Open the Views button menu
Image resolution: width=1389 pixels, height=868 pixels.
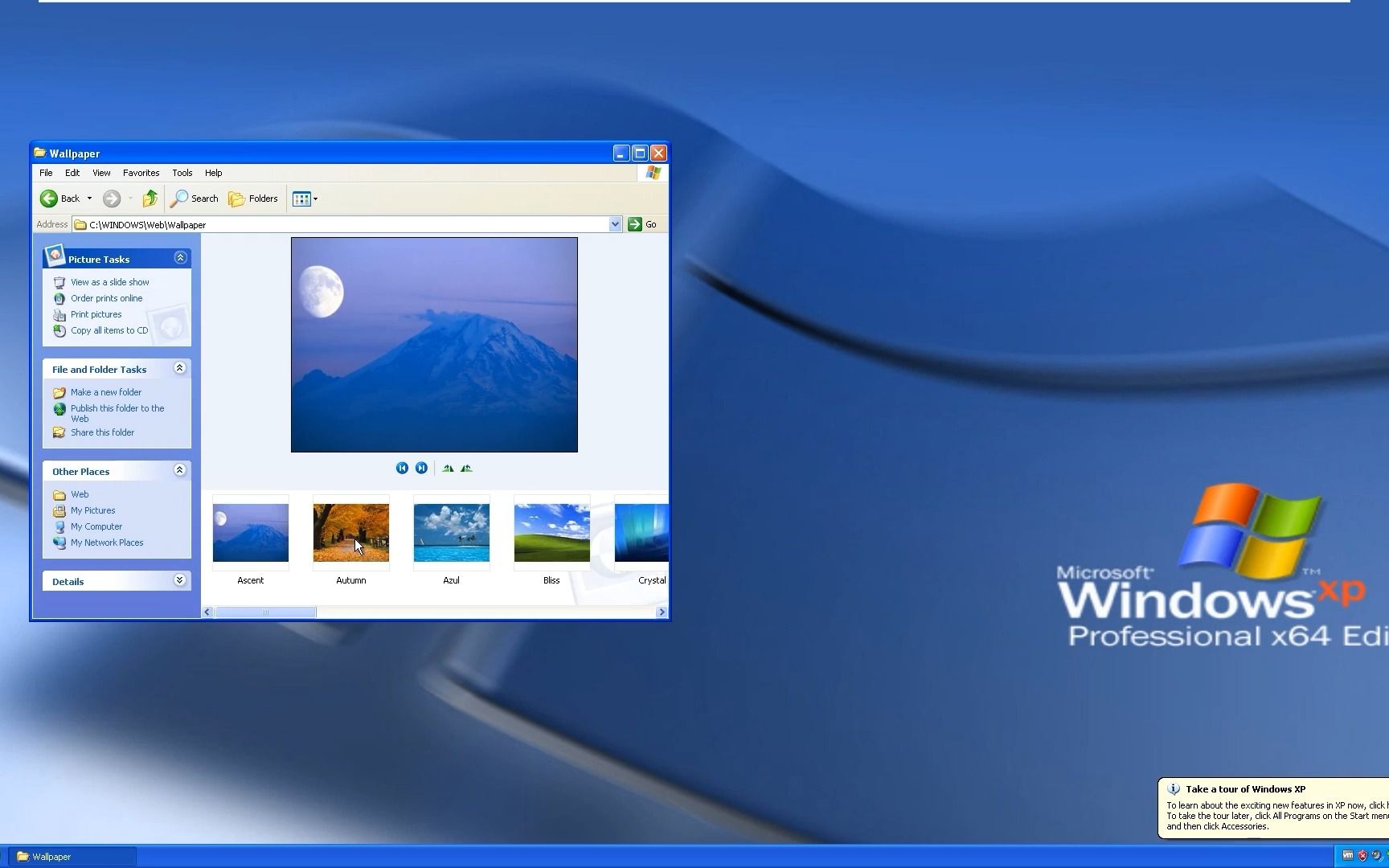(x=305, y=199)
